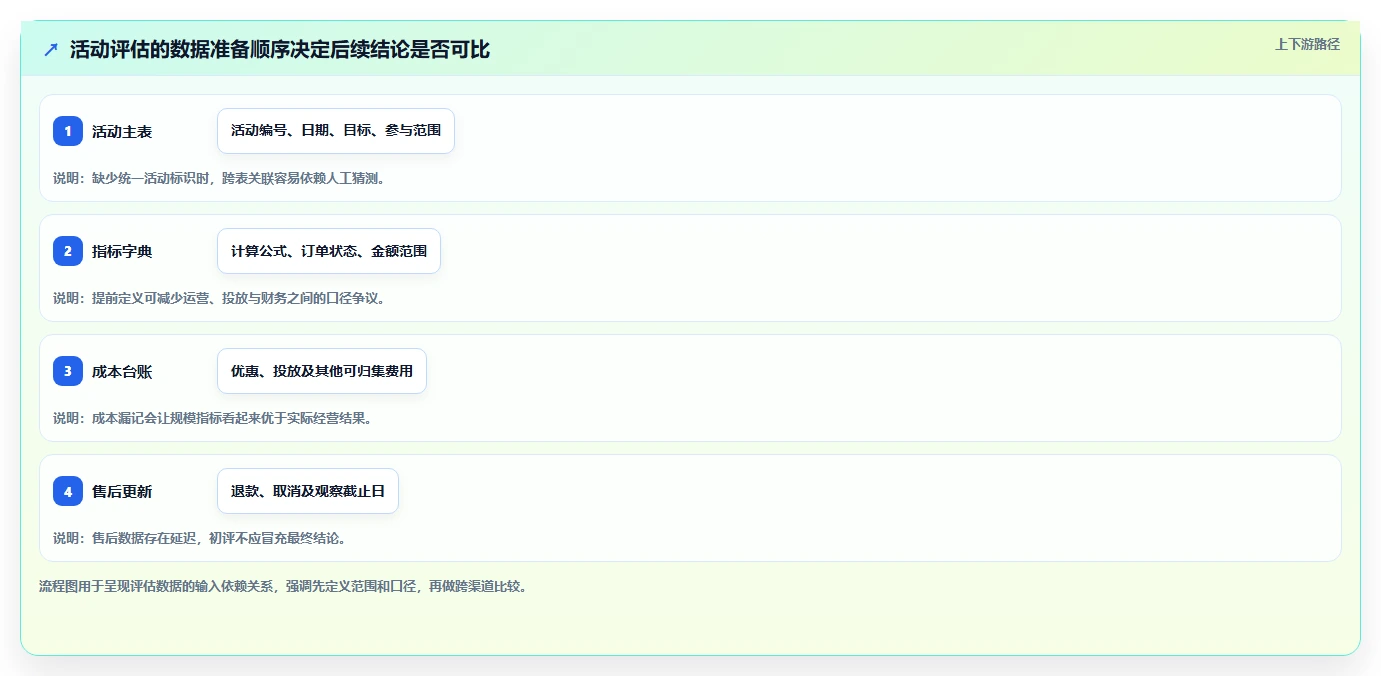Click step badge 1 for 活动主表
The height and width of the screenshot is (676, 1381).
click(68, 131)
